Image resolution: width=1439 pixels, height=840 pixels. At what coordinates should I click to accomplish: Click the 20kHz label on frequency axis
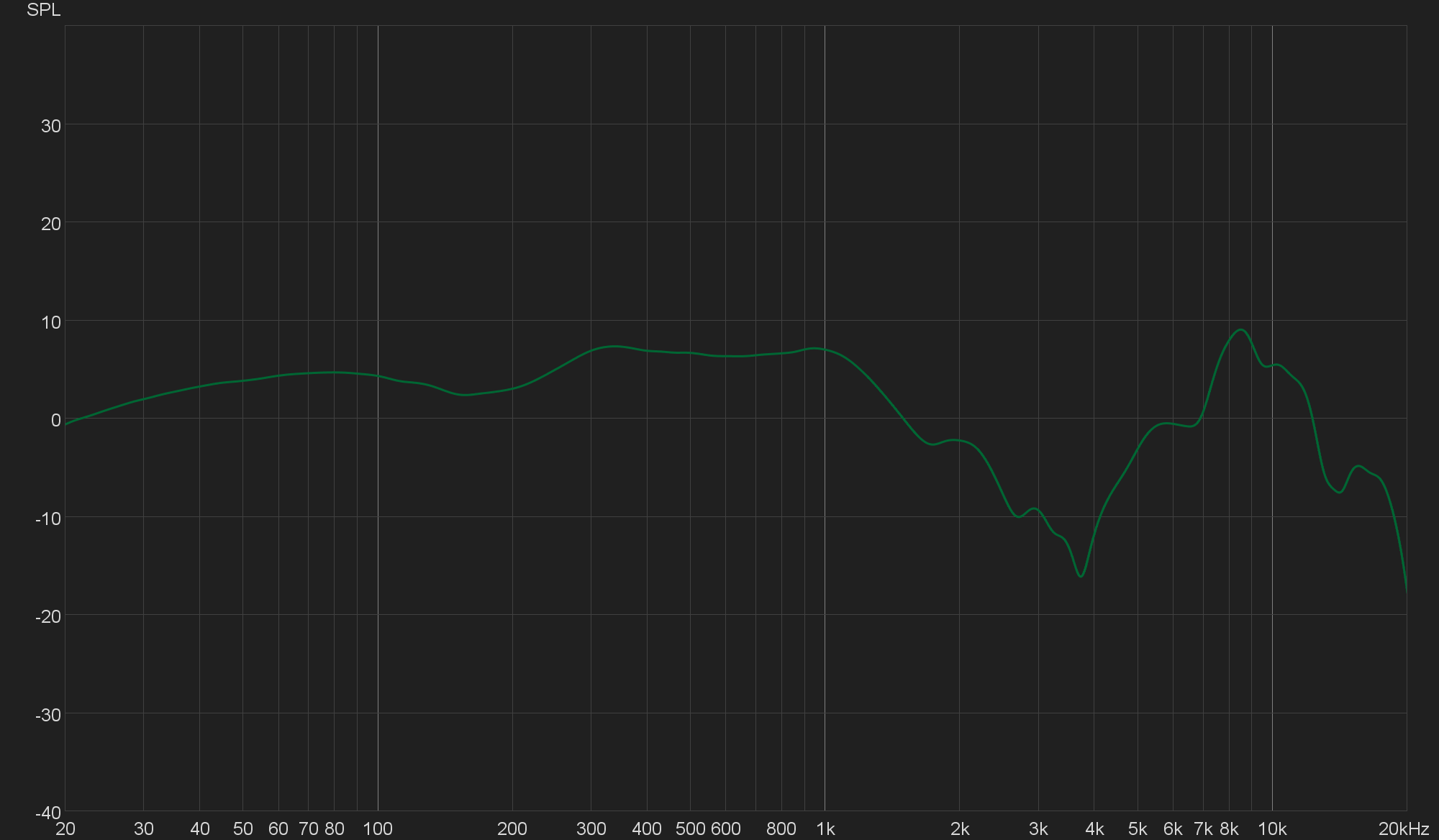coord(1403,829)
